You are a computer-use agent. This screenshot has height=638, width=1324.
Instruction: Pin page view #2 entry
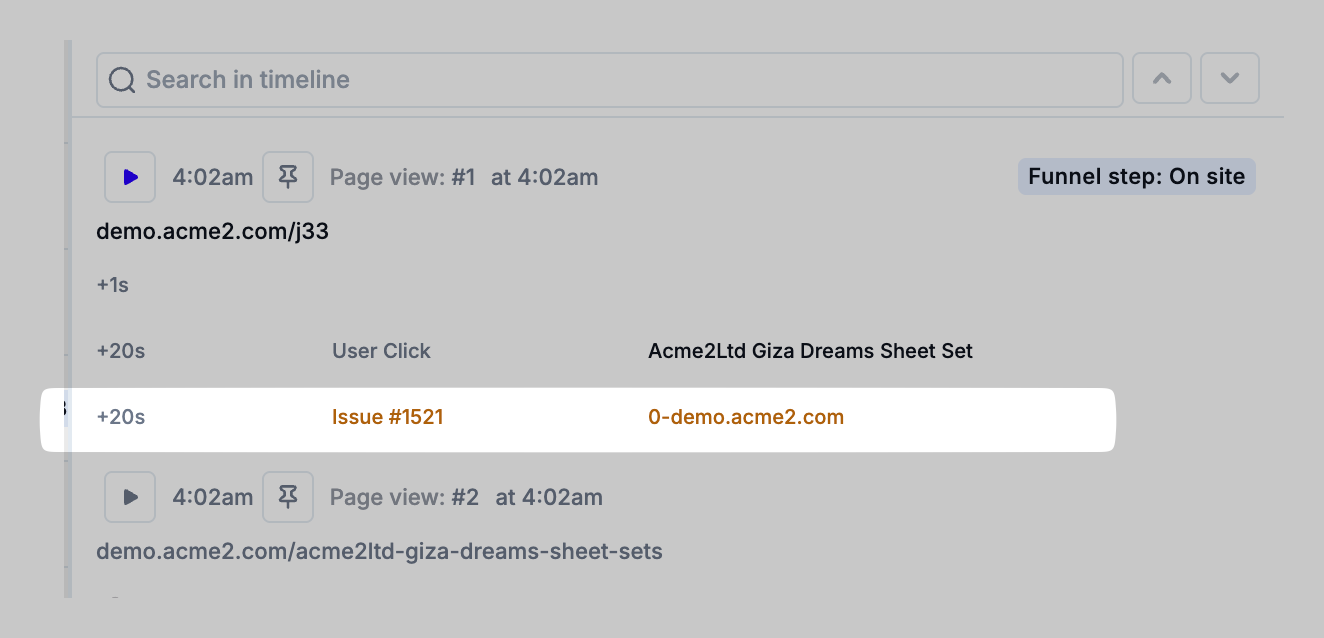click(x=288, y=497)
